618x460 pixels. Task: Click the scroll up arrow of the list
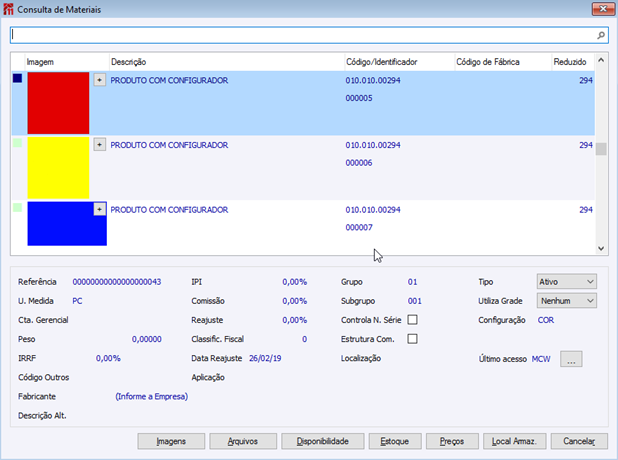(x=601, y=60)
